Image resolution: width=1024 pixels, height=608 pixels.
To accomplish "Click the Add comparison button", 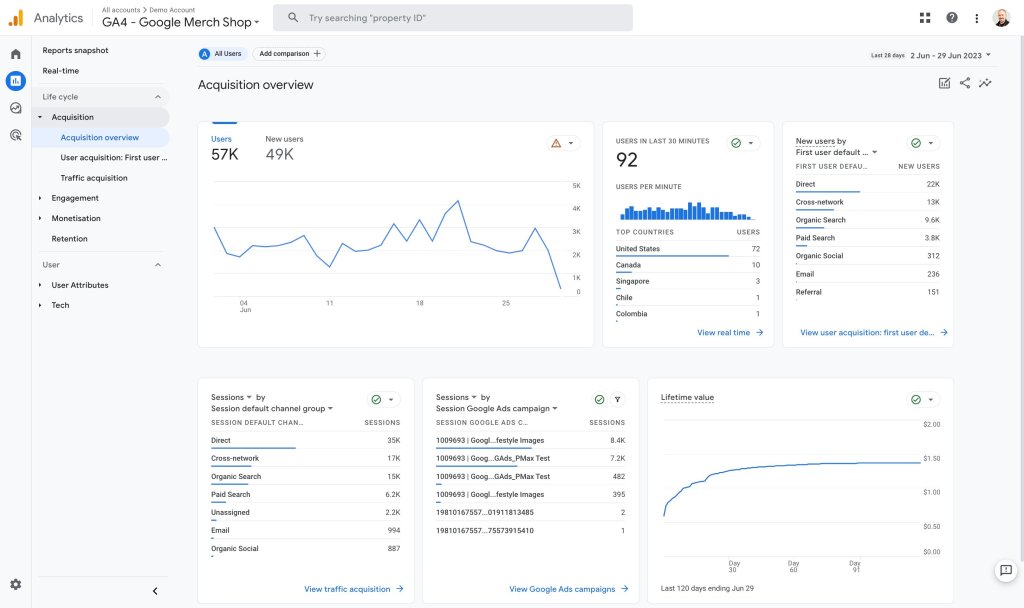I will click(289, 54).
